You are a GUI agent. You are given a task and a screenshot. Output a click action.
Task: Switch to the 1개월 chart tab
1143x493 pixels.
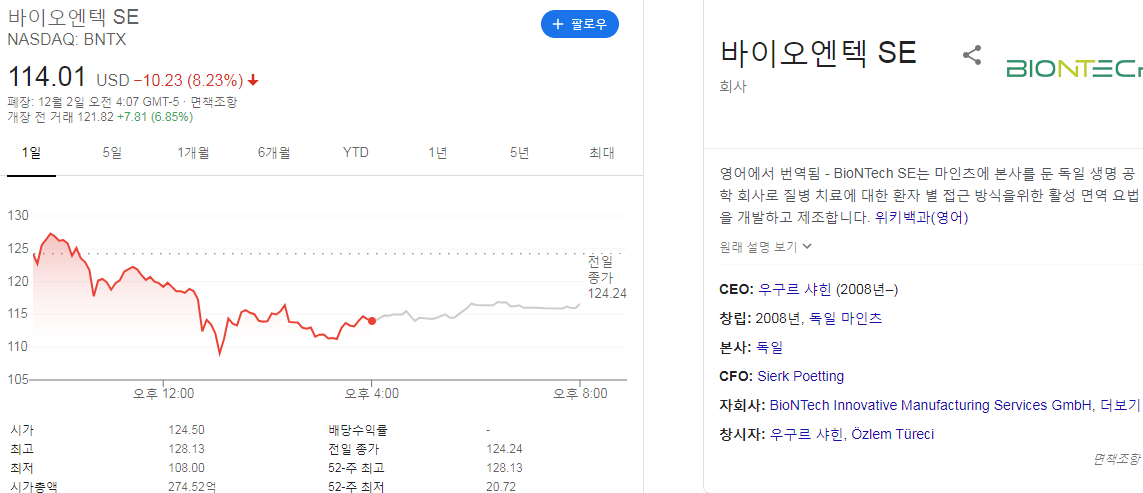(193, 152)
